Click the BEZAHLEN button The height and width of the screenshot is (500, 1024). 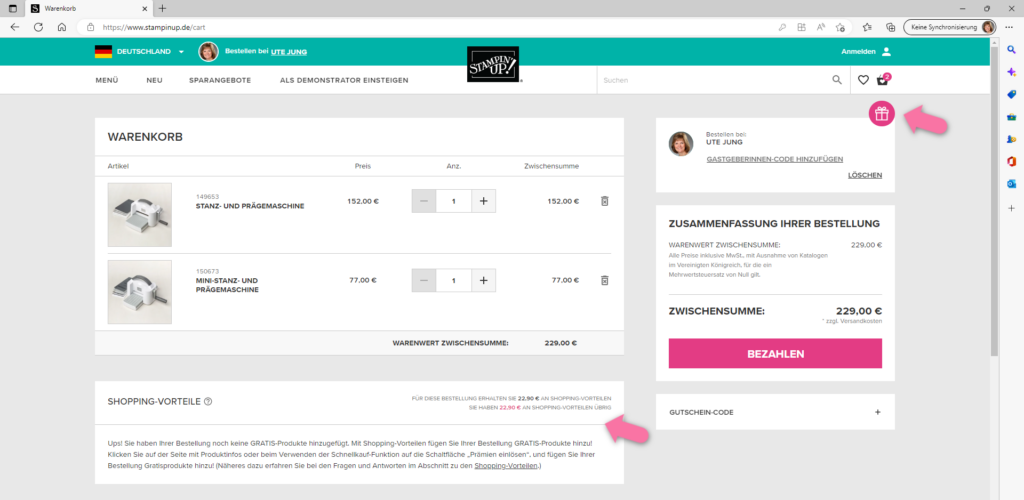click(775, 353)
